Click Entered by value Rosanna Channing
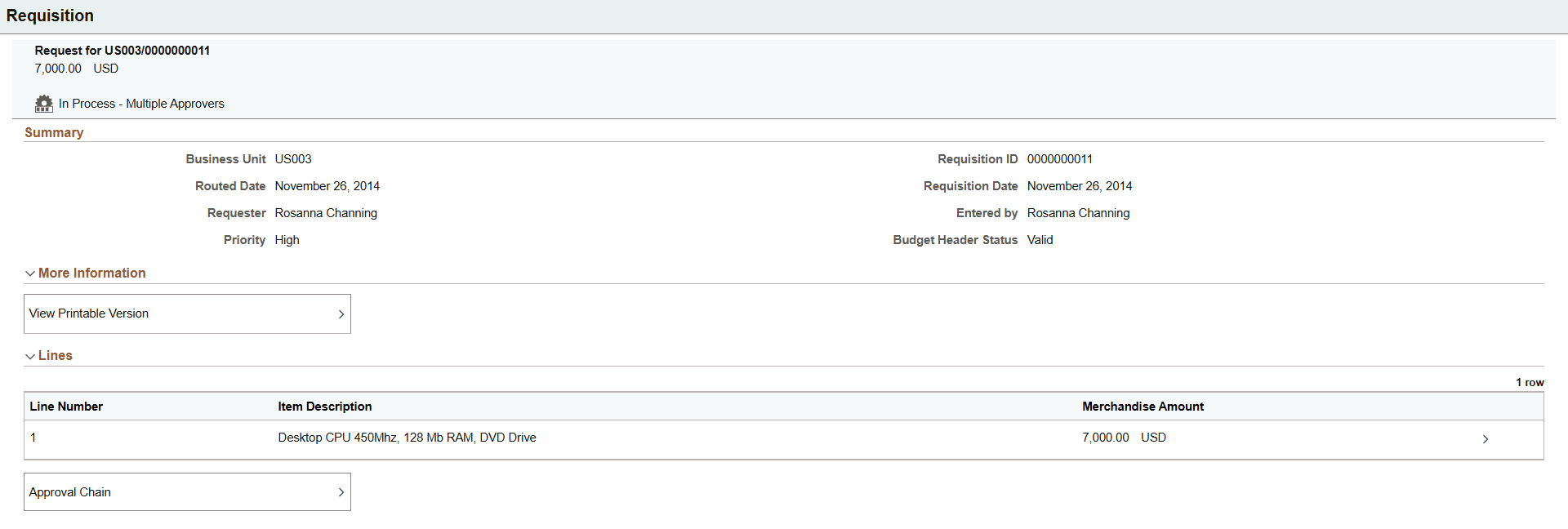 pos(1079,213)
